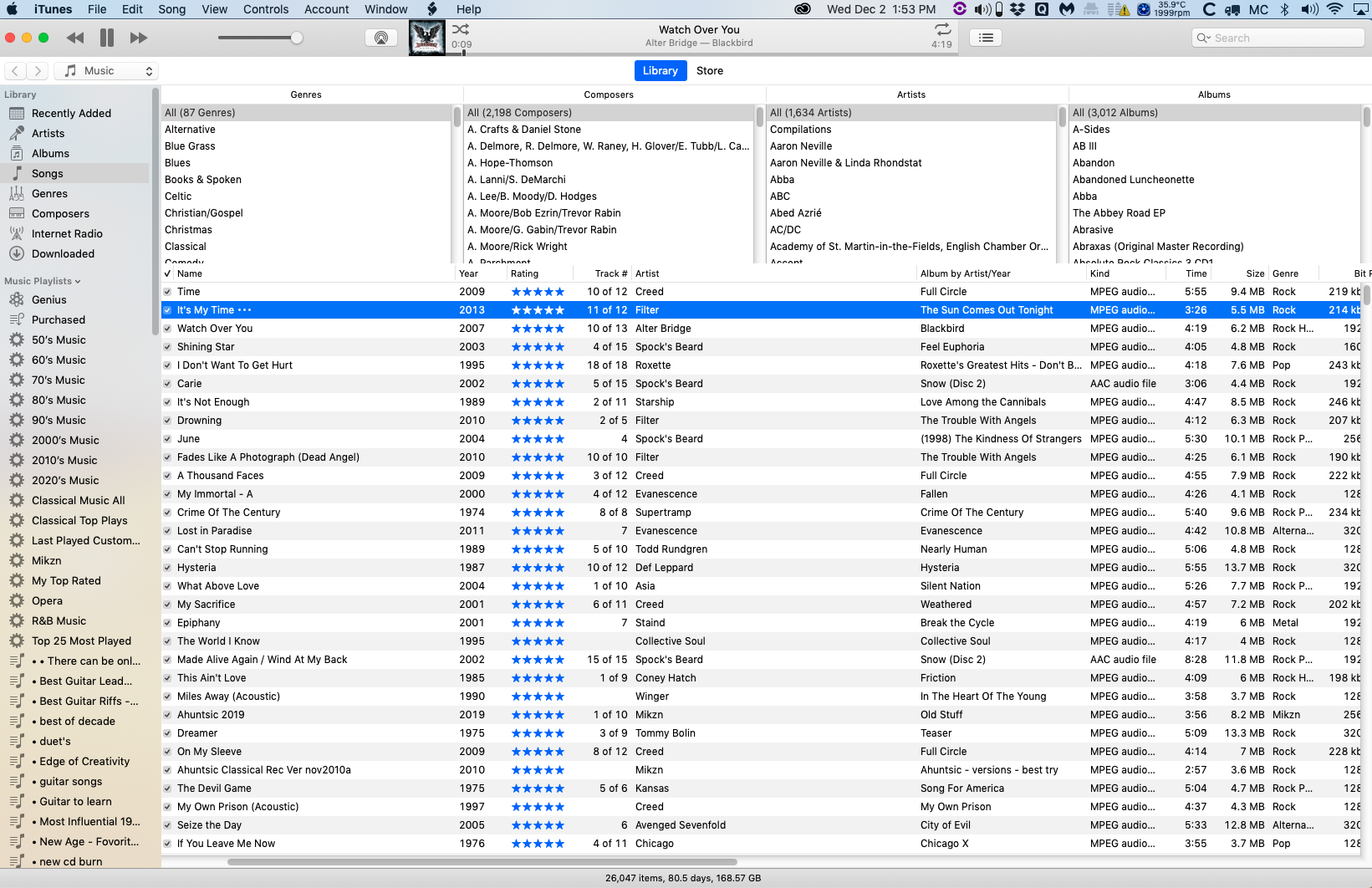Open Dropbox menu bar icon

click(1018, 9)
